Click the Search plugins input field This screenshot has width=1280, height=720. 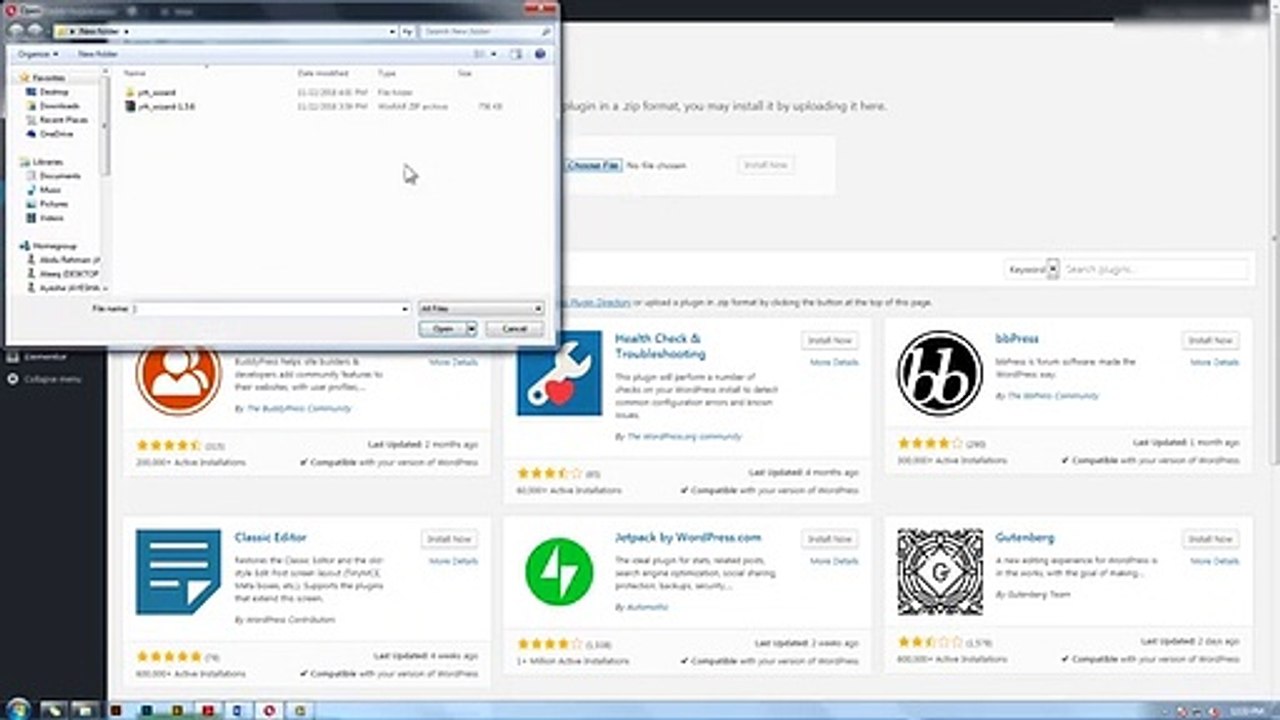1154,269
